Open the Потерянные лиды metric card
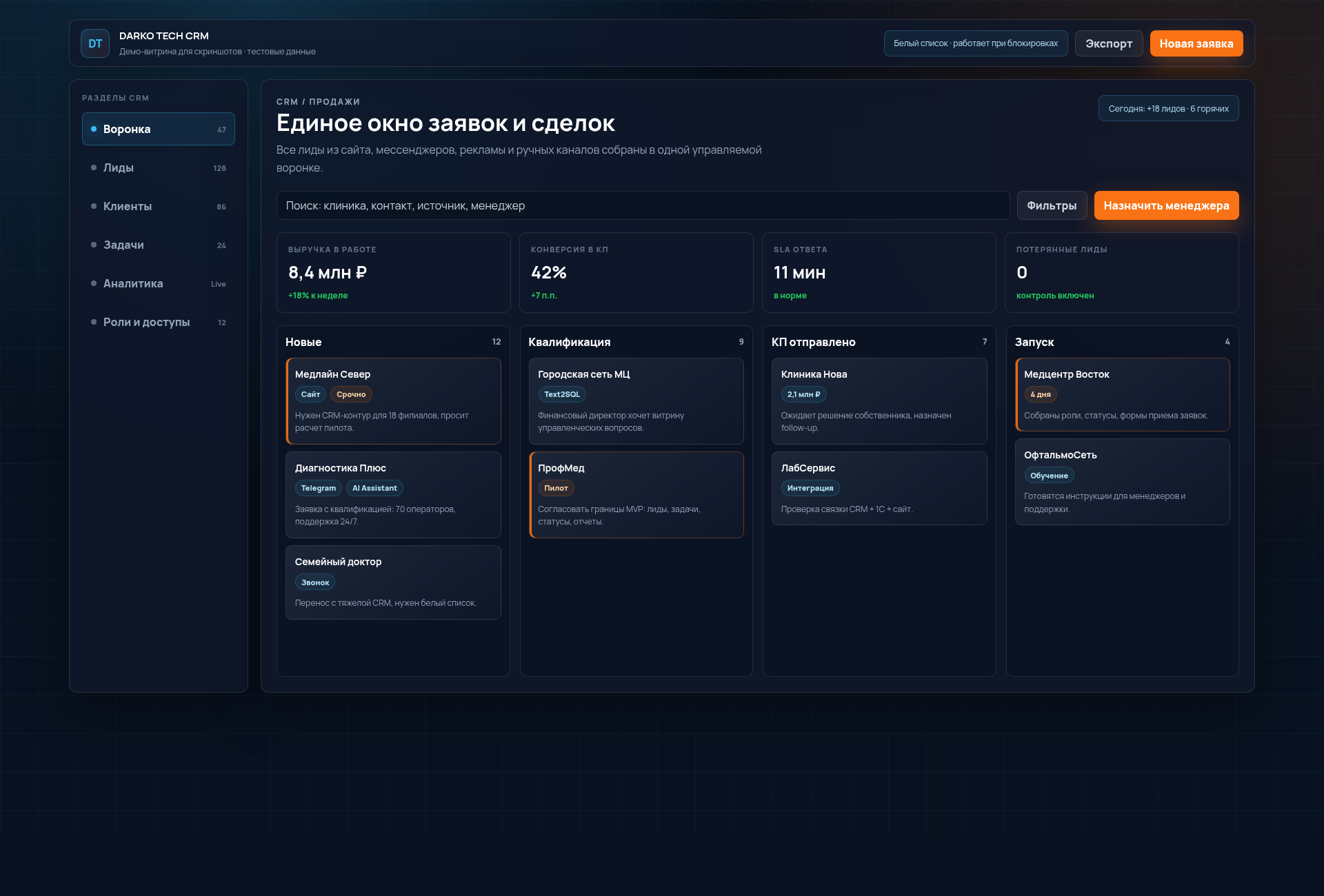This screenshot has height=896, width=1324. [x=1121, y=272]
